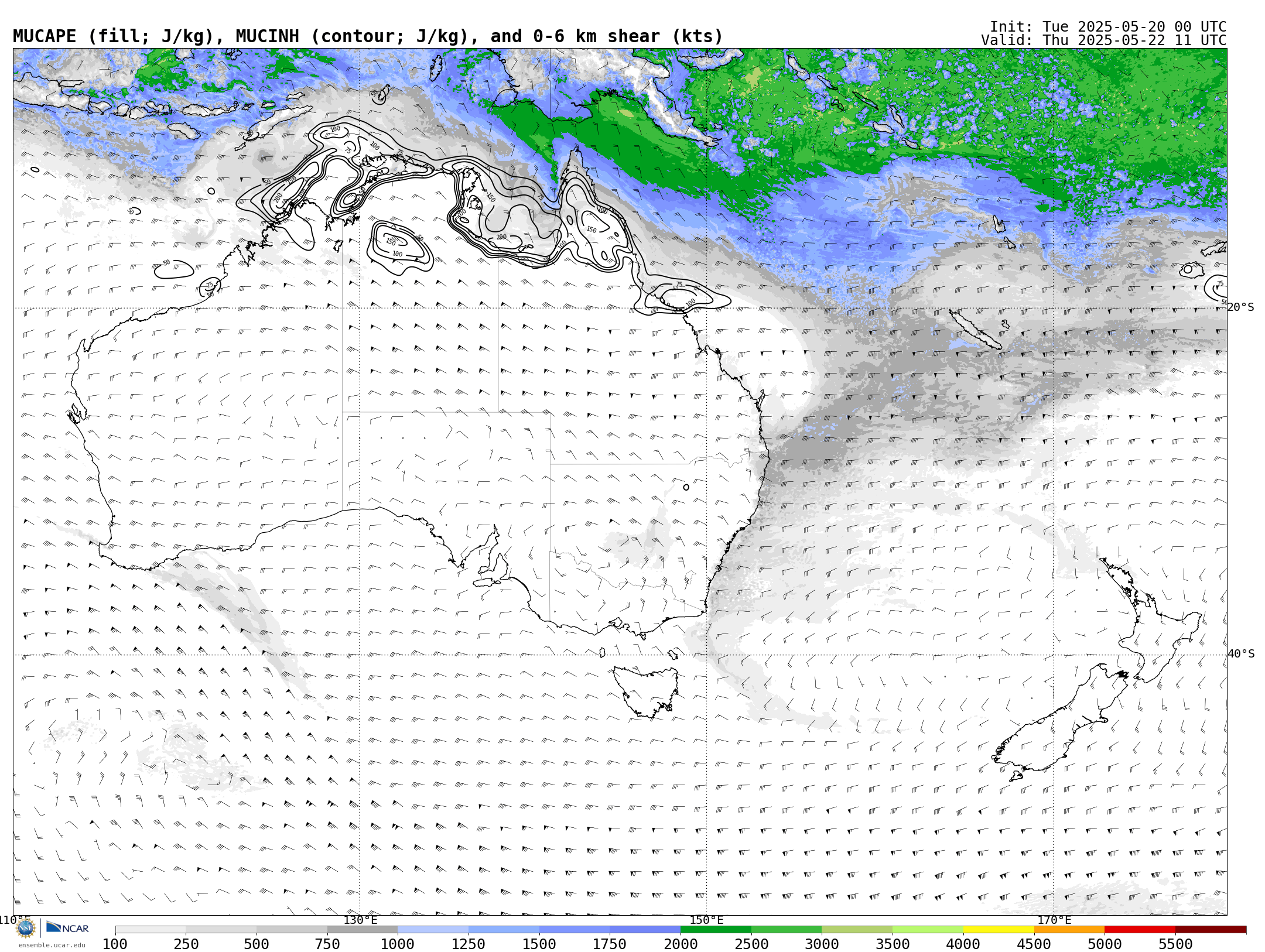This screenshot has width=1265, height=952.
Task: Click the colorbar tick label '250'
Action: click(x=186, y=944)
